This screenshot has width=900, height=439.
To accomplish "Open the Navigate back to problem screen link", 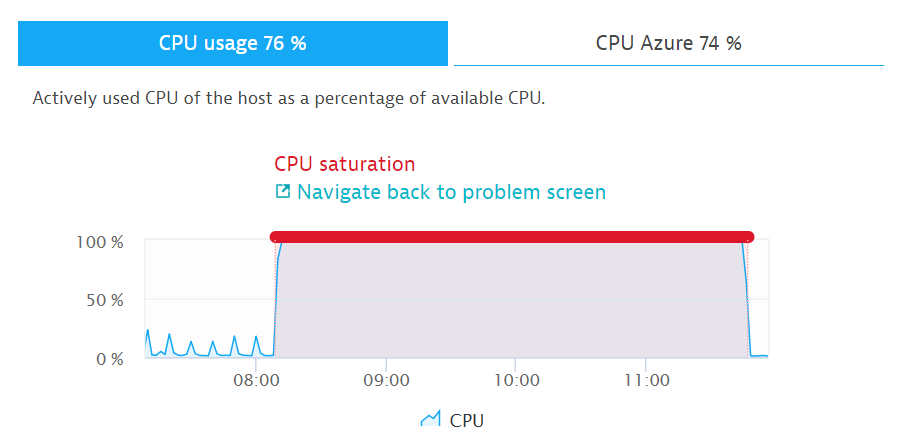I will 451,191.
